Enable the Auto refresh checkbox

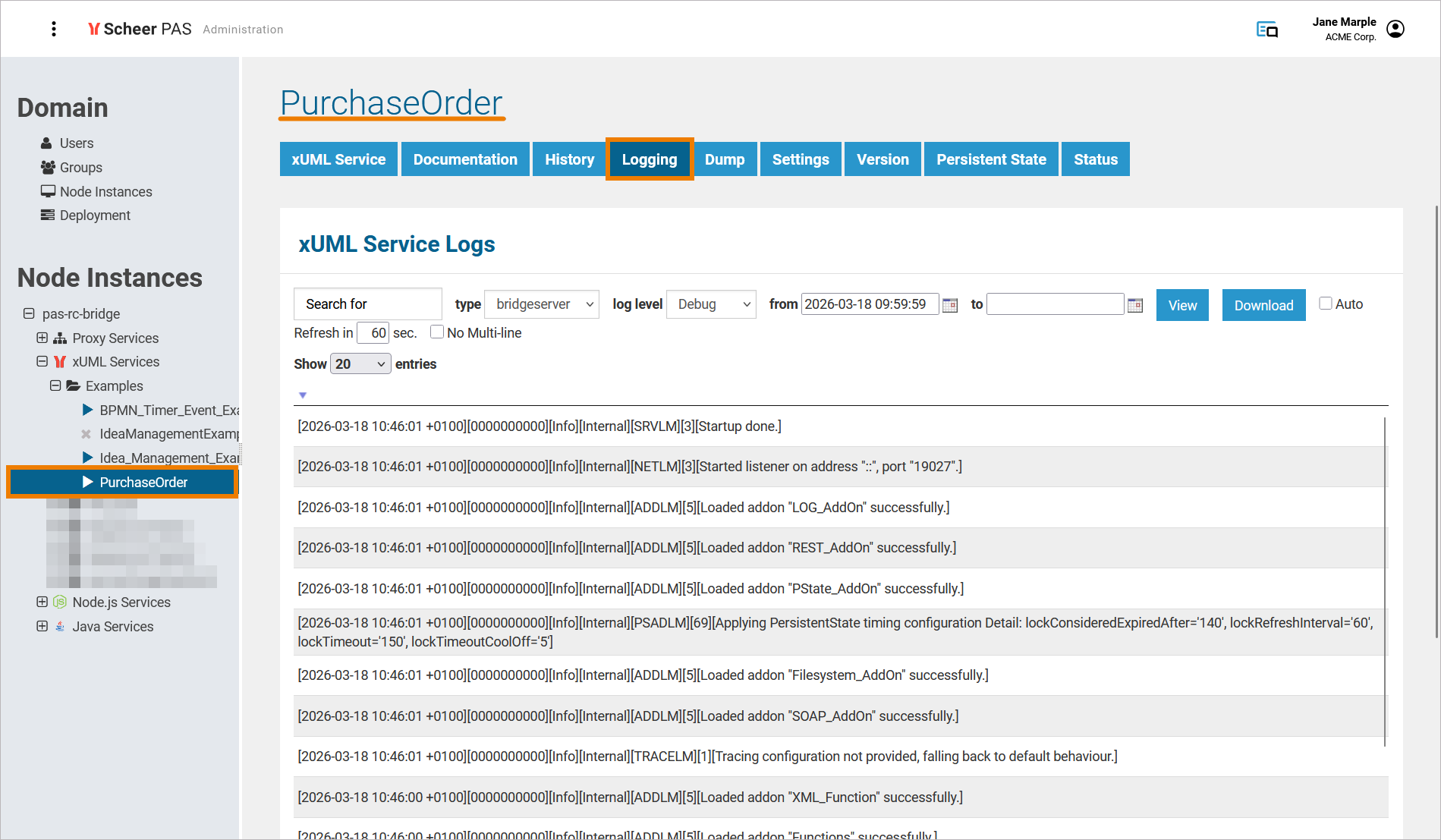[1326, 304]
